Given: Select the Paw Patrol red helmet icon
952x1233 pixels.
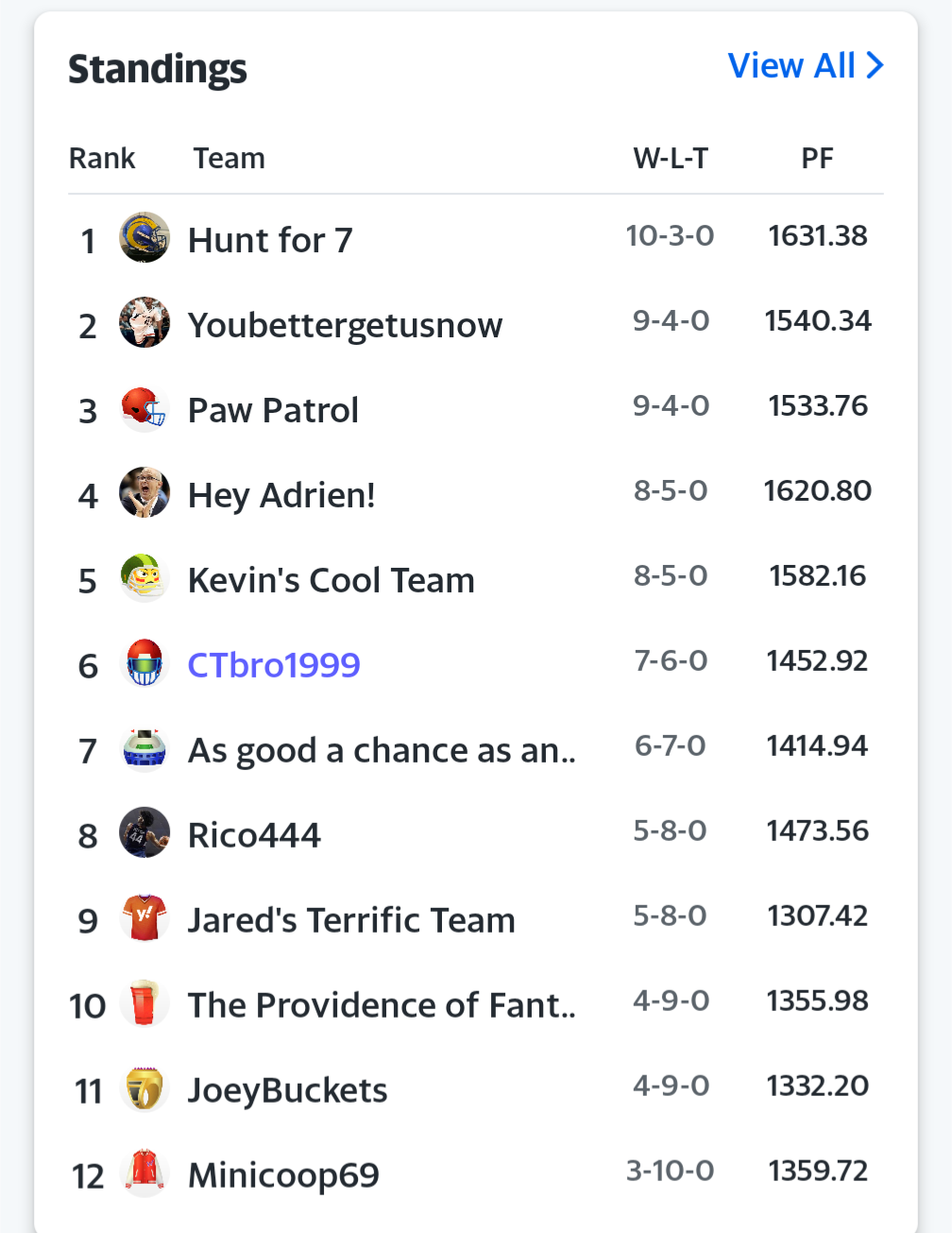Looking at the screenshot, I should pyautogui.click(x=144, y=407).
